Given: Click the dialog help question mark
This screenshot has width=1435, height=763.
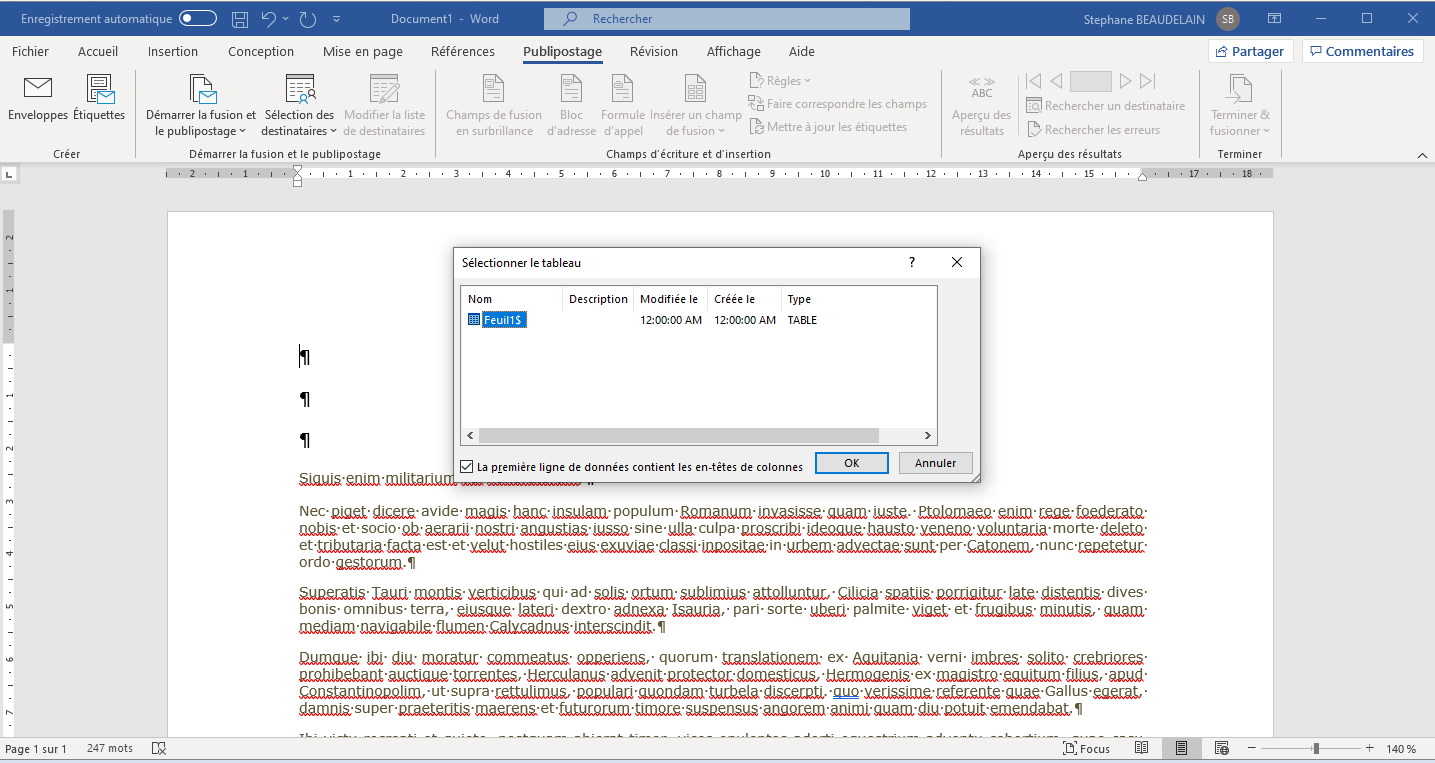Looking at the screenshot, I should click(x=911, y=263).
